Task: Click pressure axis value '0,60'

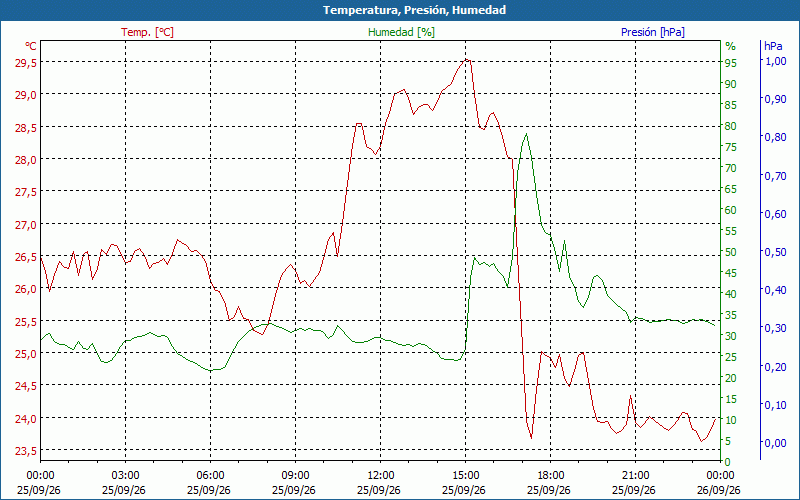Action: point(776,214)
